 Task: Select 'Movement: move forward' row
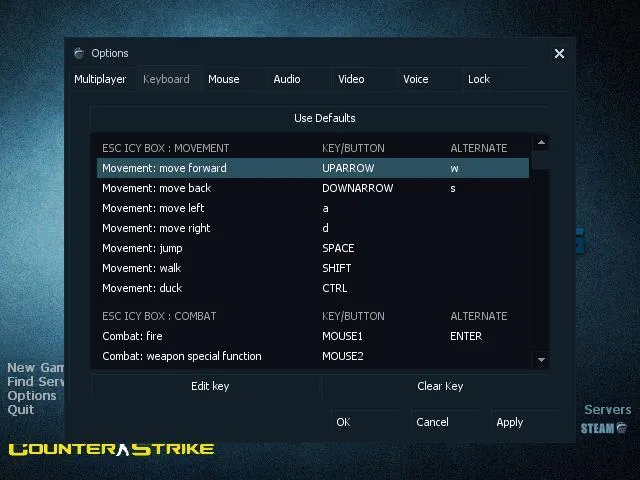(313, 168)
